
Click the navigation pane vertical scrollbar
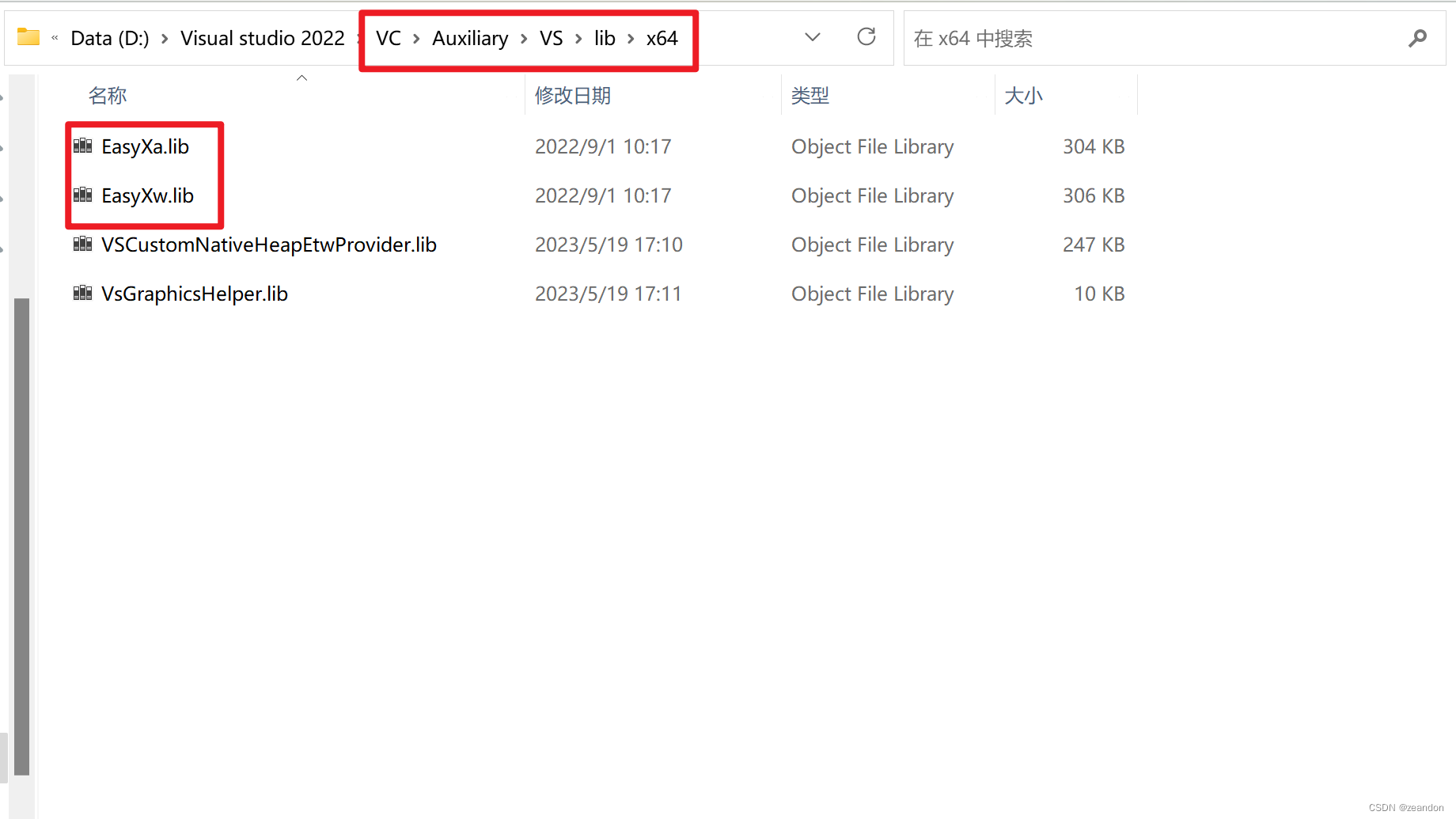[22, 537]
